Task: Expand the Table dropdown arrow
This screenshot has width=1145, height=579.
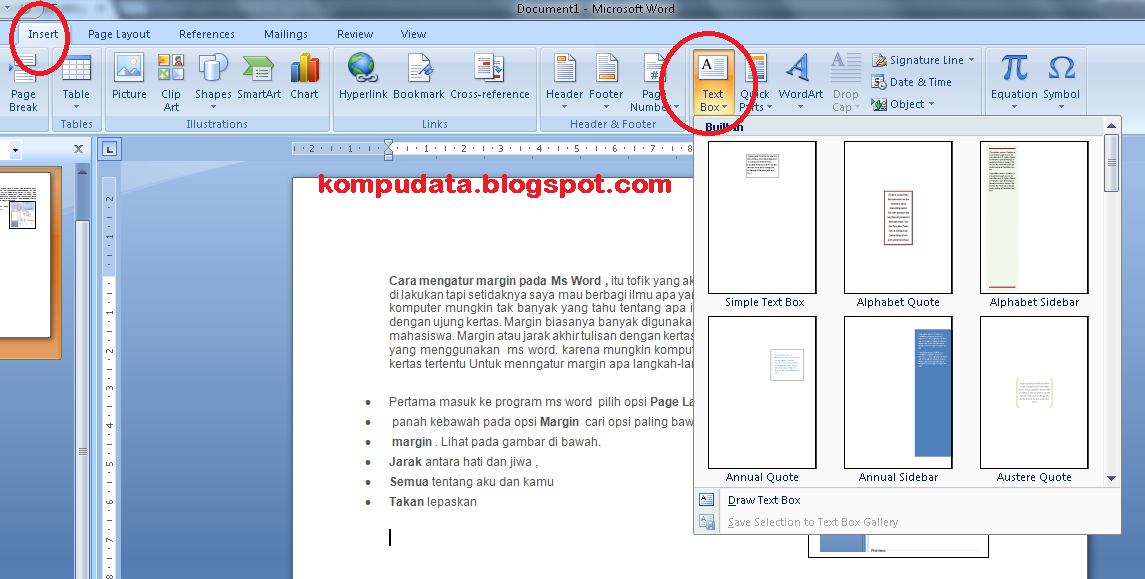Action: tap(76, 107)
